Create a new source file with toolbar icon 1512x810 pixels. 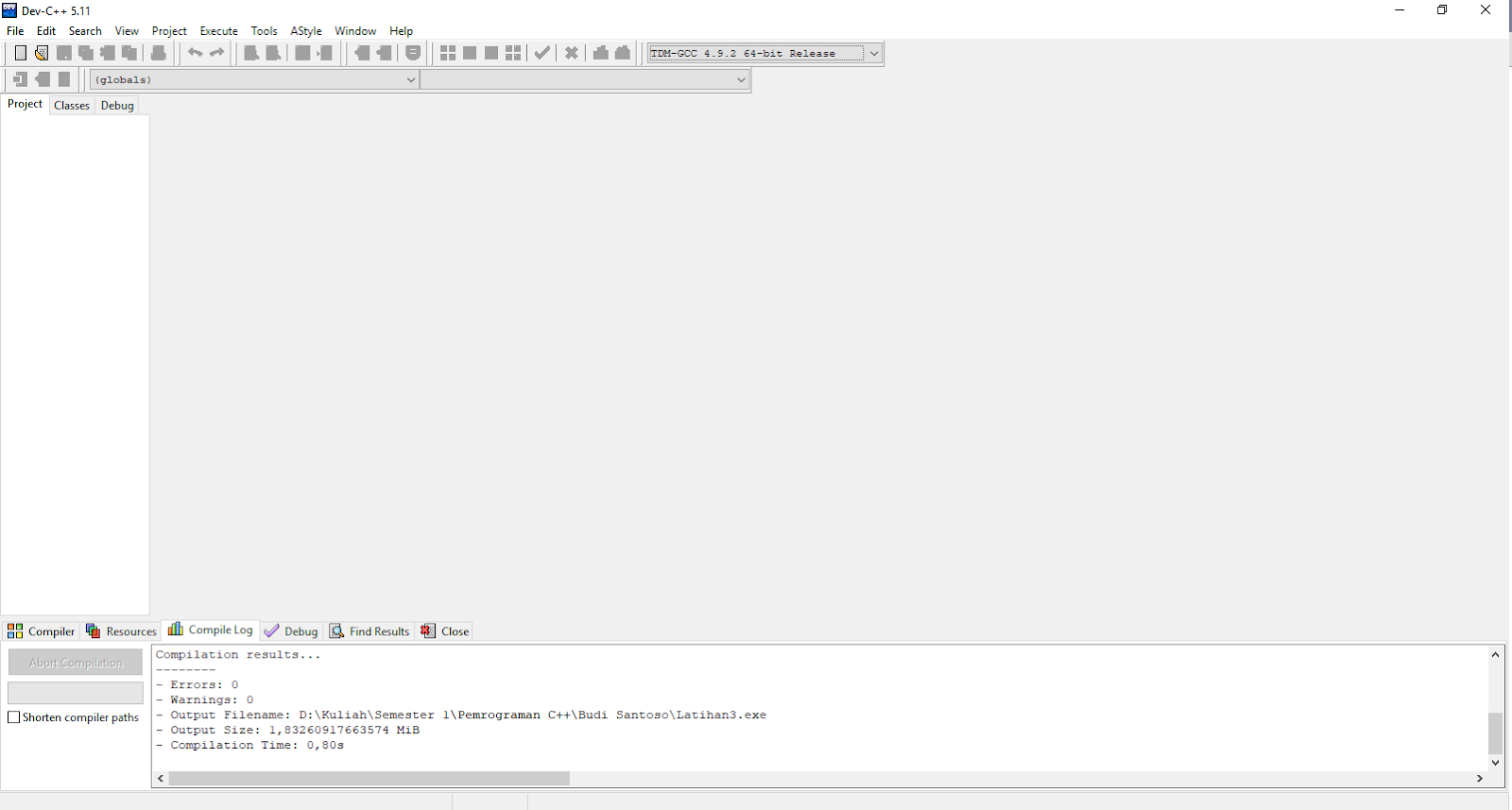tap(20, 53)
